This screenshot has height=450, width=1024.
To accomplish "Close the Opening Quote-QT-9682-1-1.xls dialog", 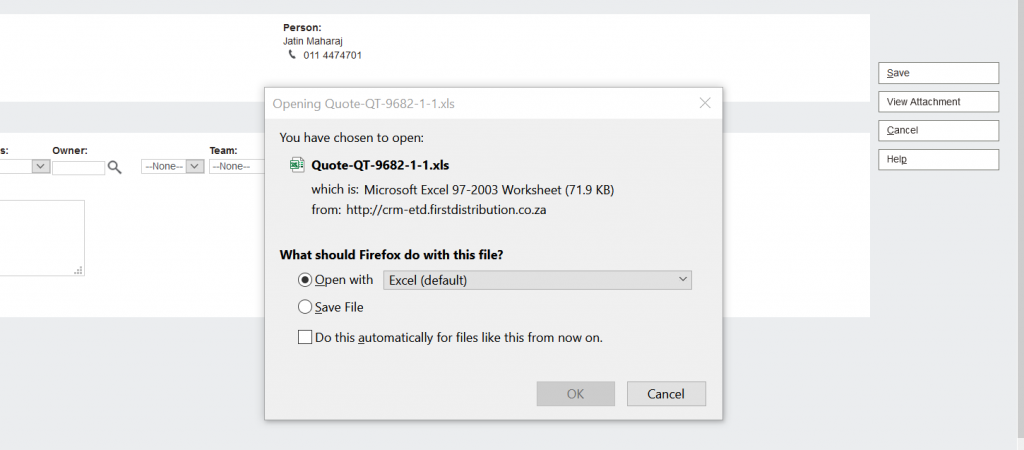I will [x=705, y=102].
